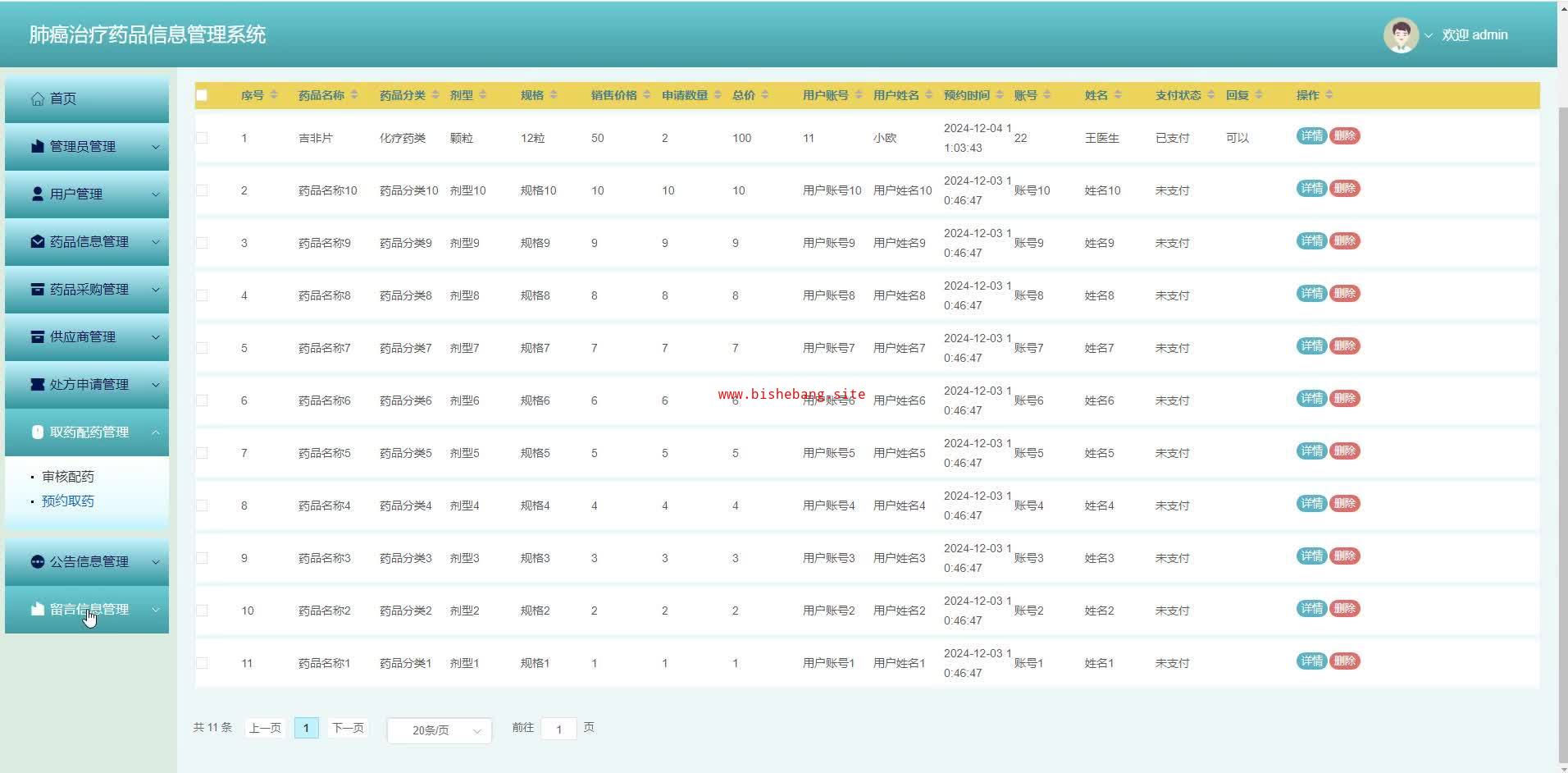Collapse the 取药配药管理 menu chevron

(x=155, y=432)
